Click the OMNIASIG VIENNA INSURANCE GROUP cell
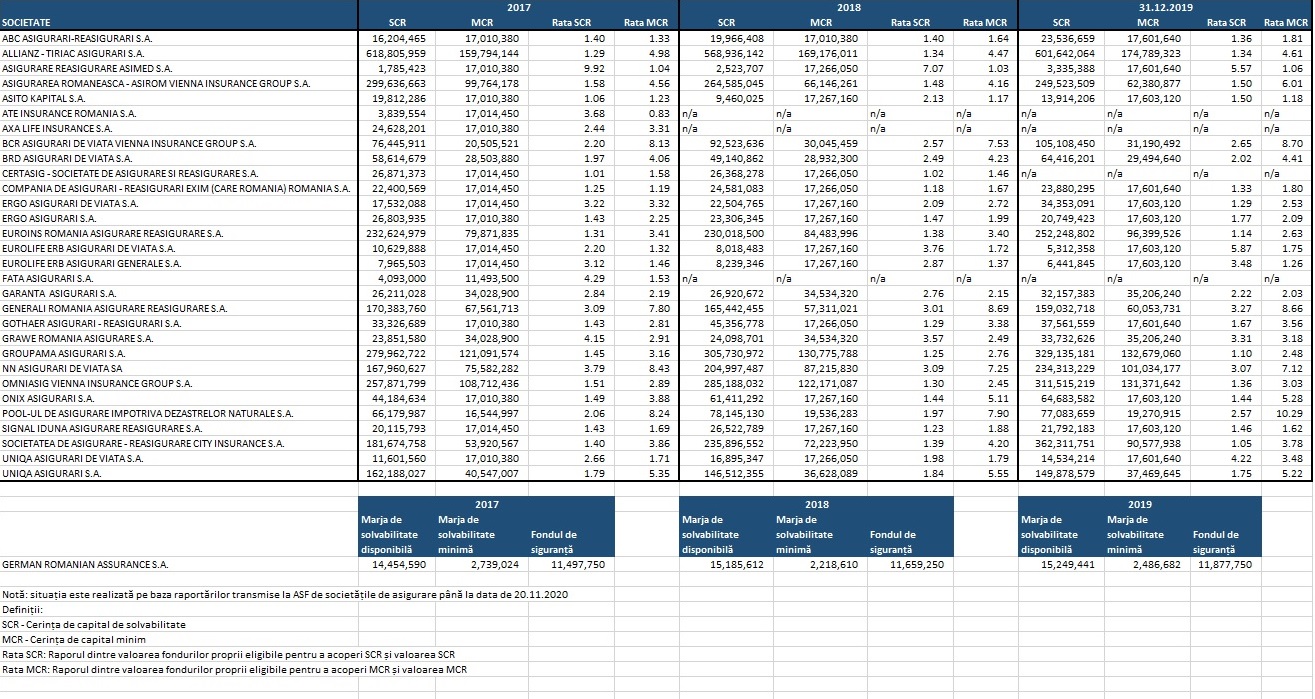This screenshot has width=1315, height=699. point(98,383)
